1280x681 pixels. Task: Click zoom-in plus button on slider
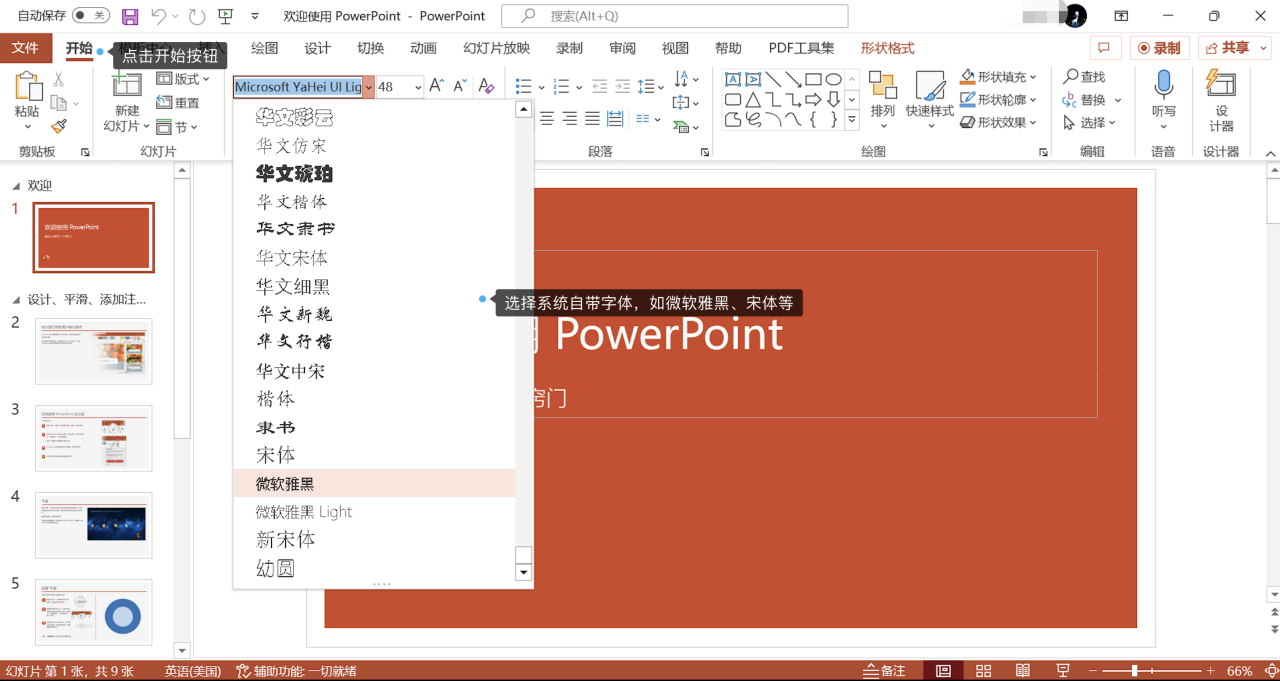pyautogui.click(x=1211, y=671)
